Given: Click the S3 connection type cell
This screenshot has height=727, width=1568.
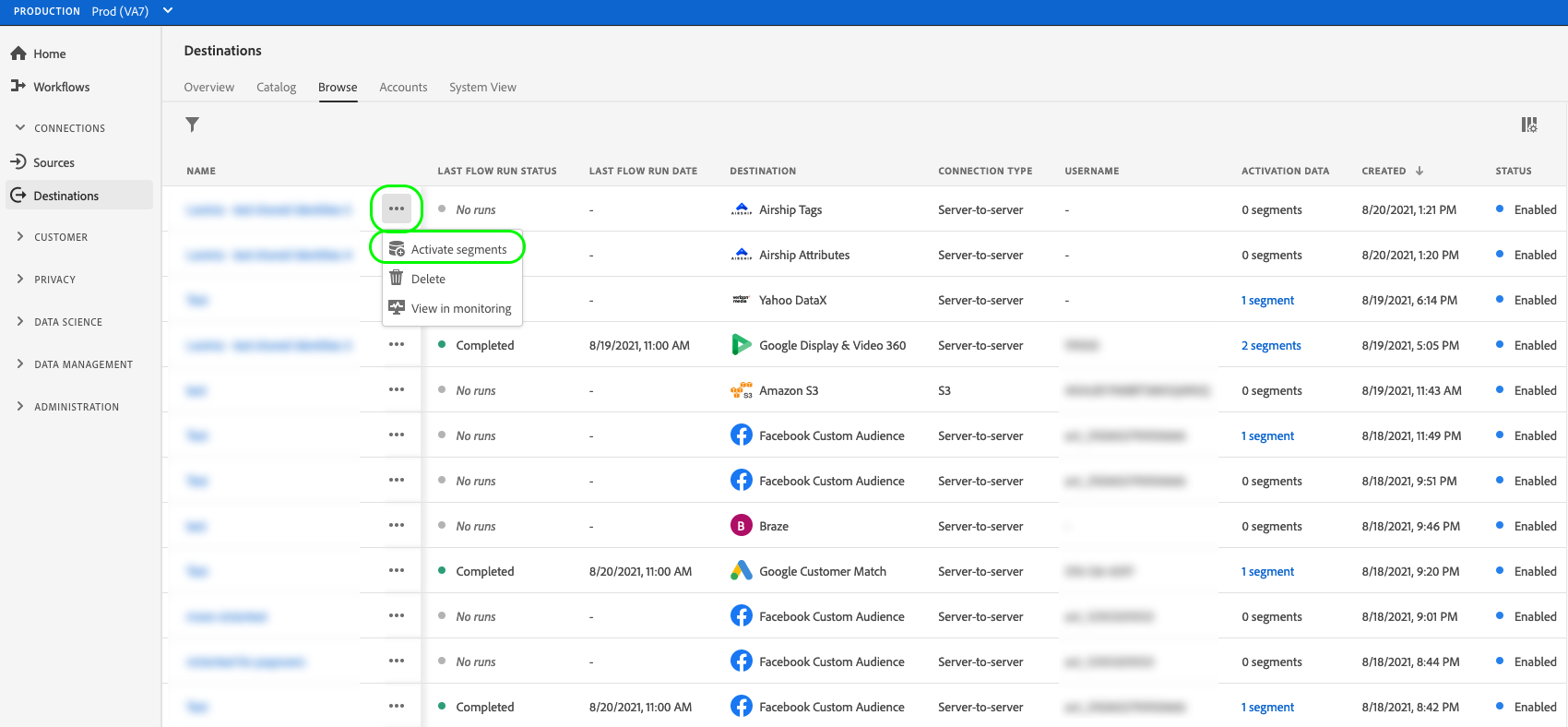Looking at the screenshot, I should pos(944,390).
